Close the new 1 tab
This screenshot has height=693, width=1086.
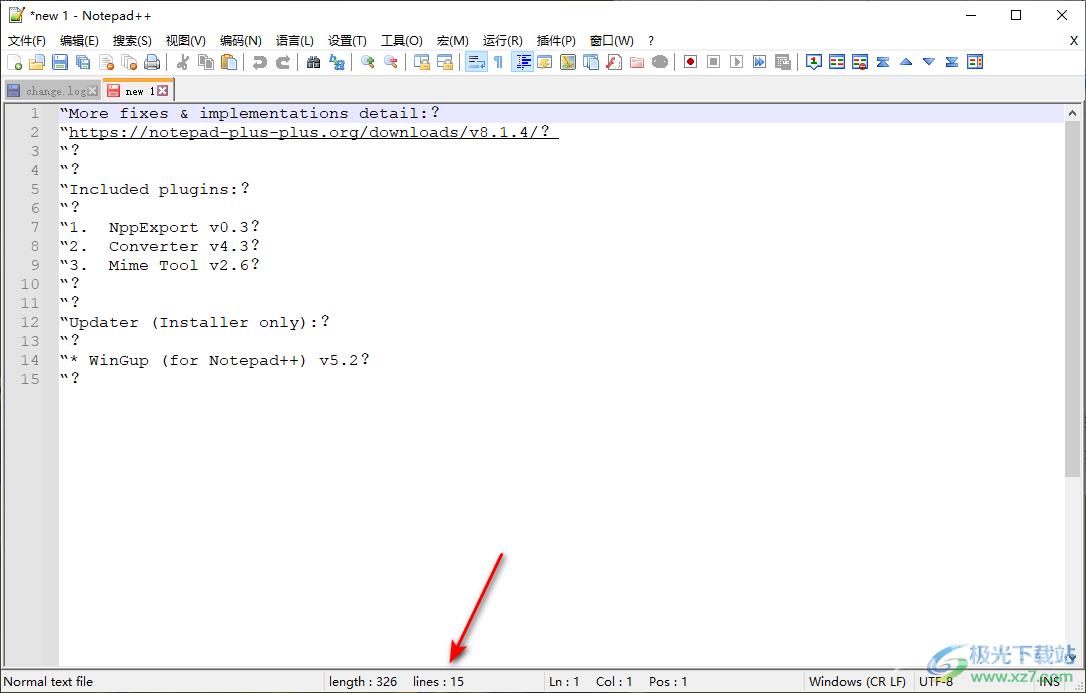pos(162,91)
